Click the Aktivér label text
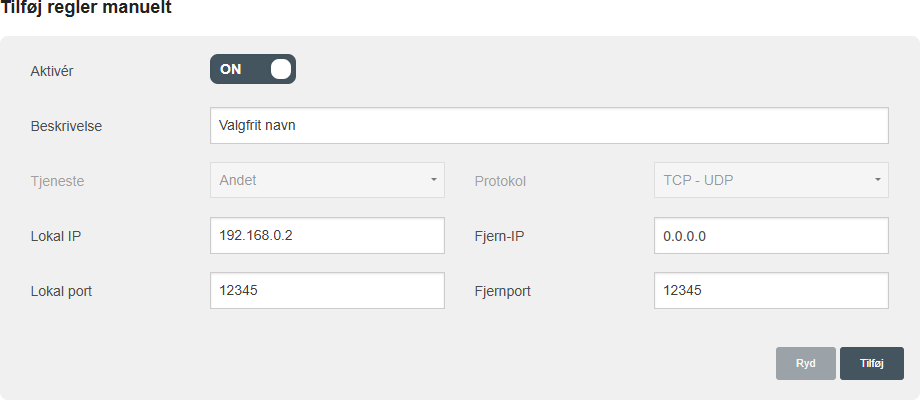Viewport: 920px width, 400px height. coord(53,71)
